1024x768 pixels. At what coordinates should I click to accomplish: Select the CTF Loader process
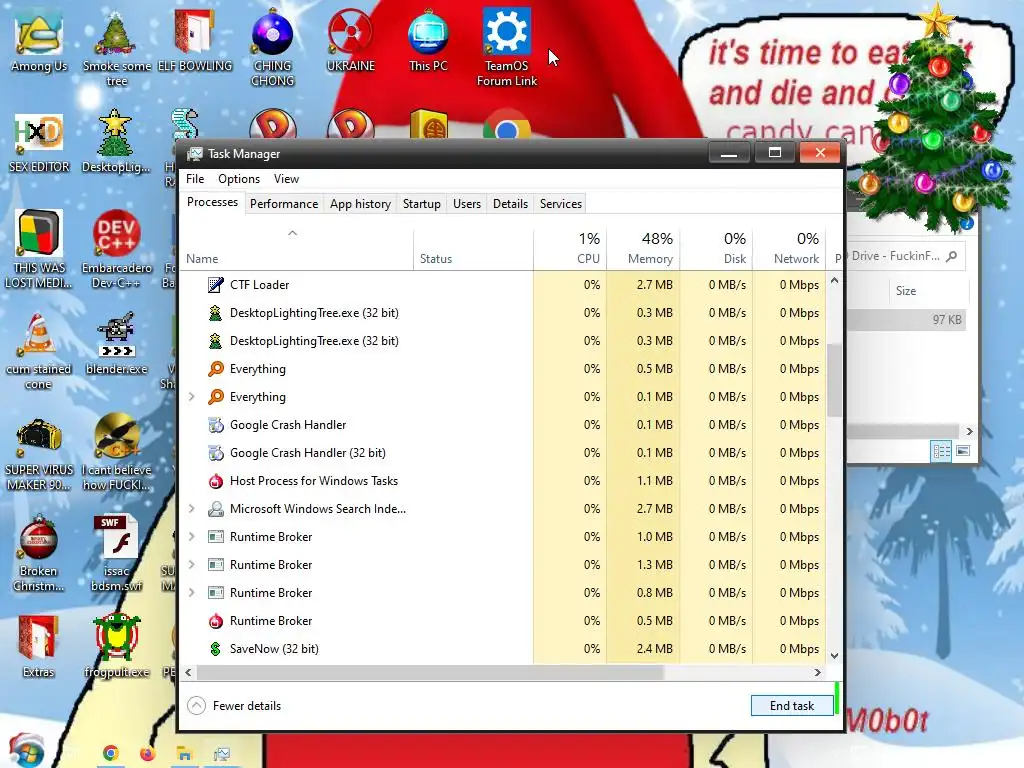coord(503,285)
